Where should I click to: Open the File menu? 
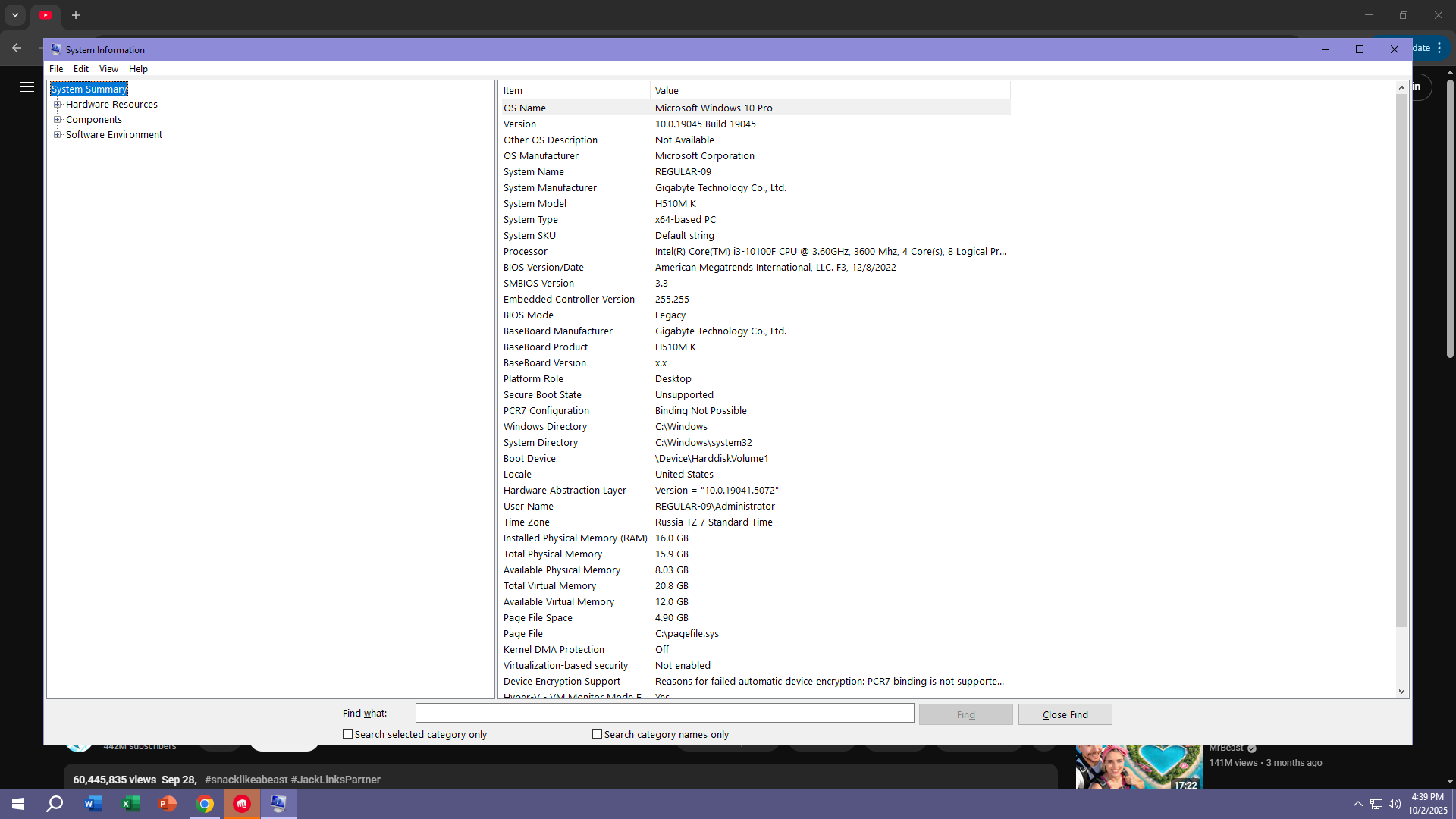(x=56, y=69)
